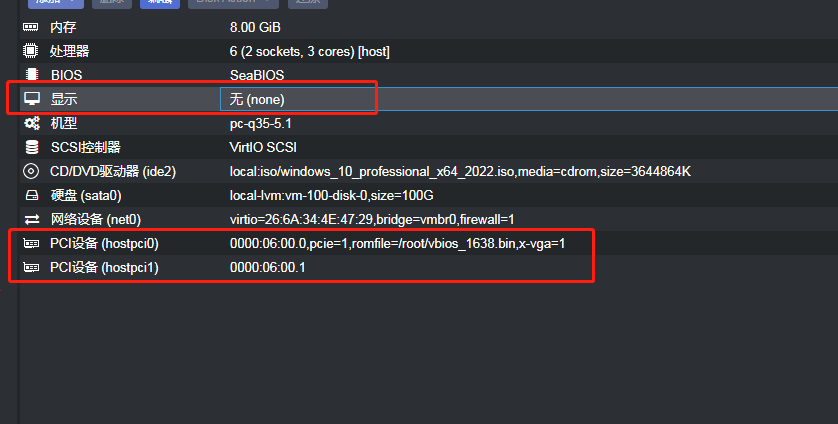Select the romfile vbios_1638.bin PCI value
The image size is (838, 424).
(398, 244)
